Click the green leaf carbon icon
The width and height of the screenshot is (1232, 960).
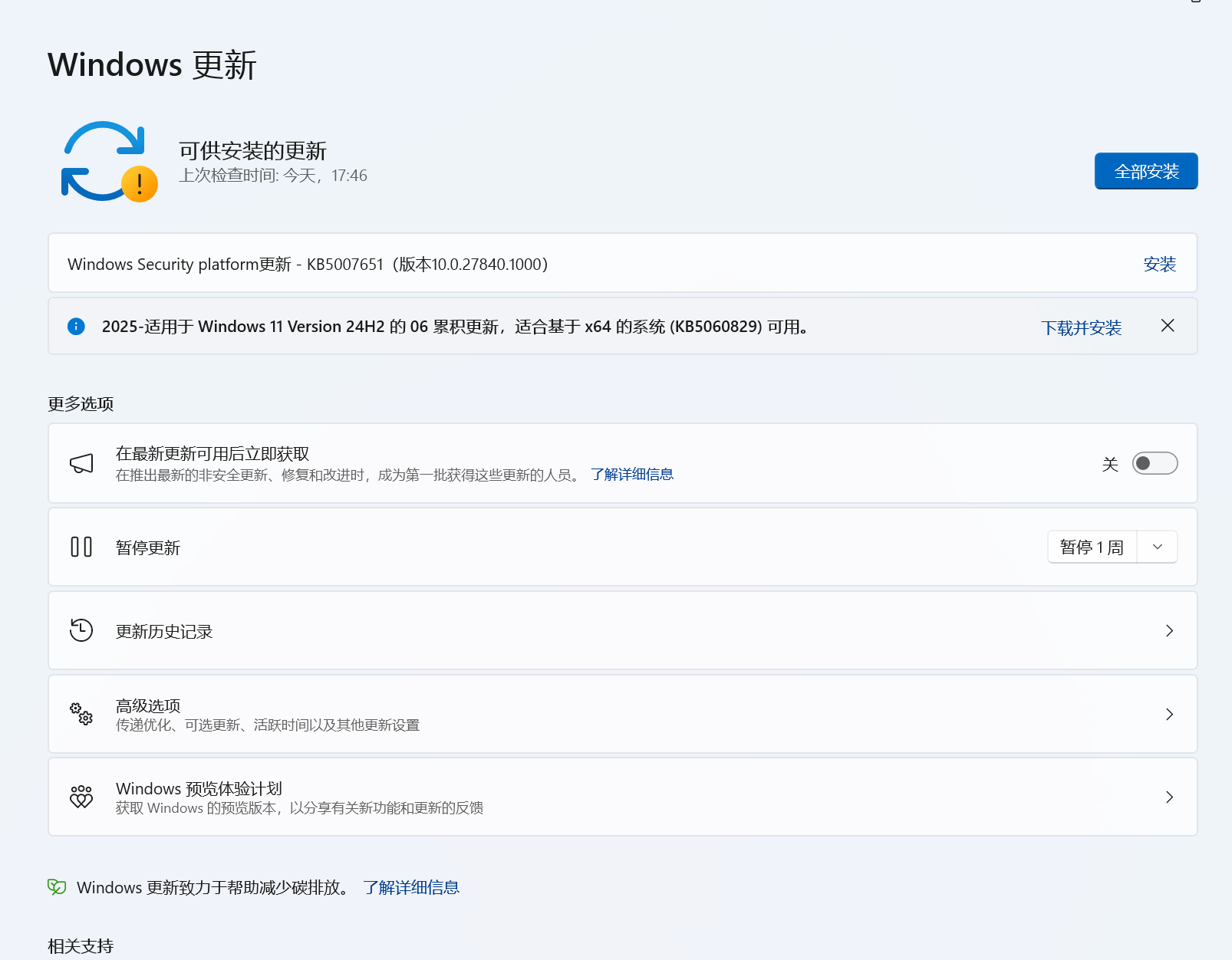57,887
